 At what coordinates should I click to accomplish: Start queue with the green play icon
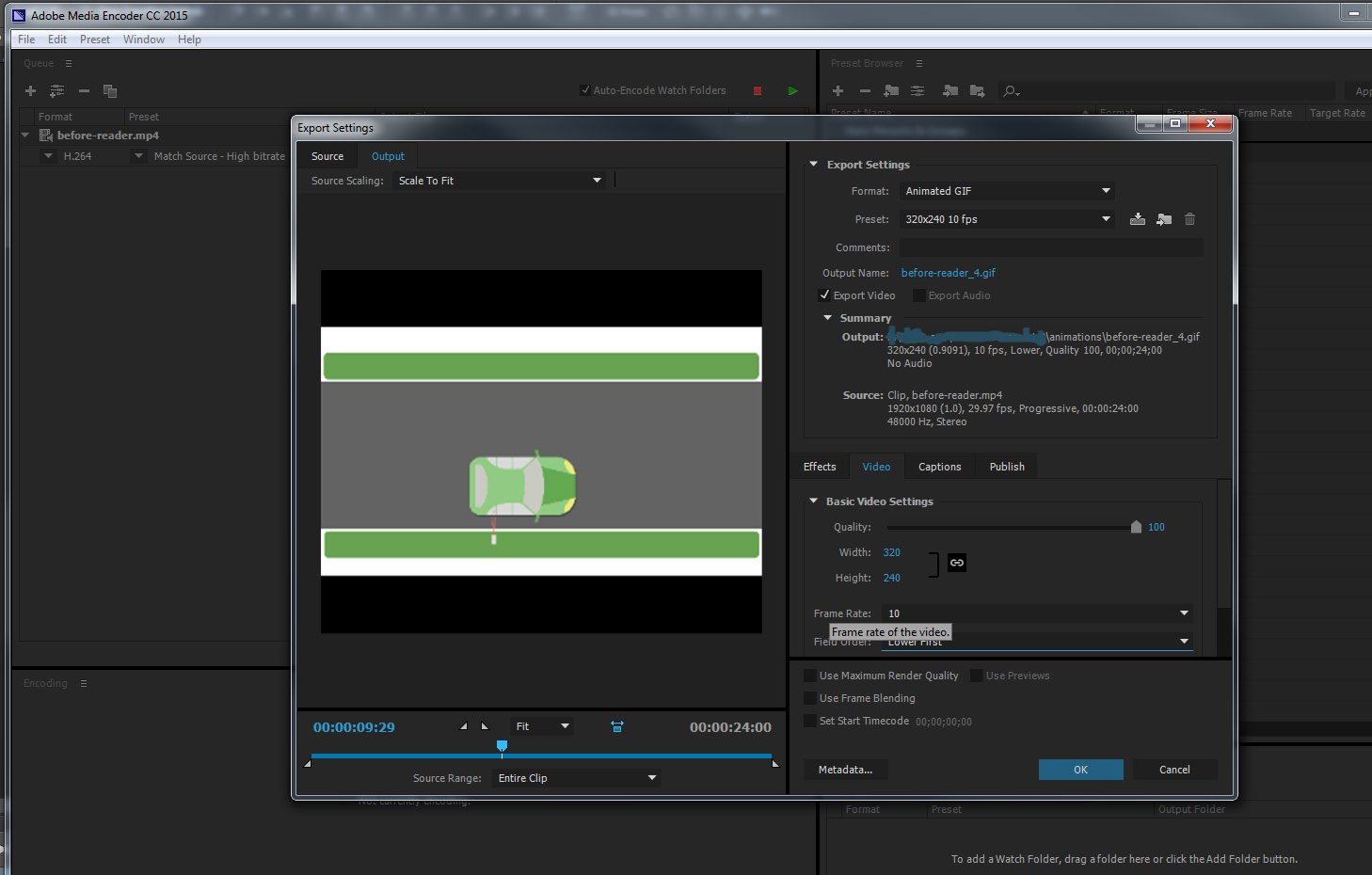793,90
